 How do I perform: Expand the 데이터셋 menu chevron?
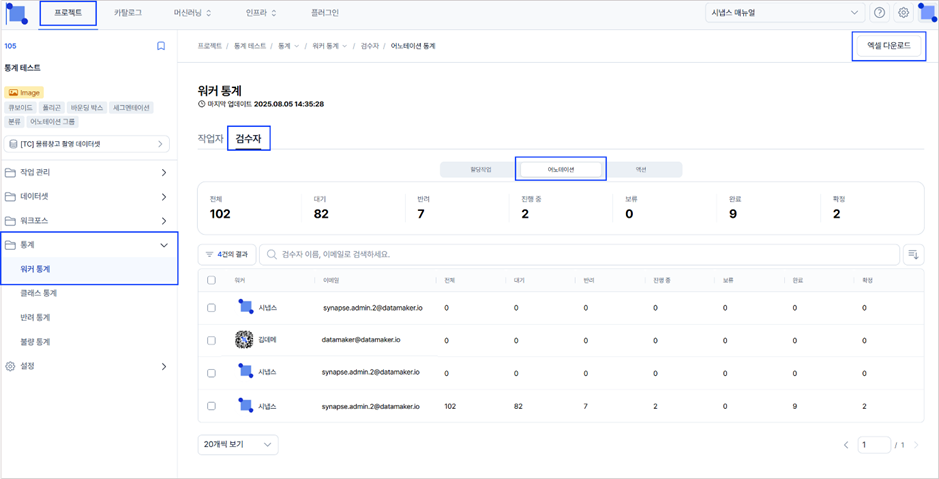164,196
